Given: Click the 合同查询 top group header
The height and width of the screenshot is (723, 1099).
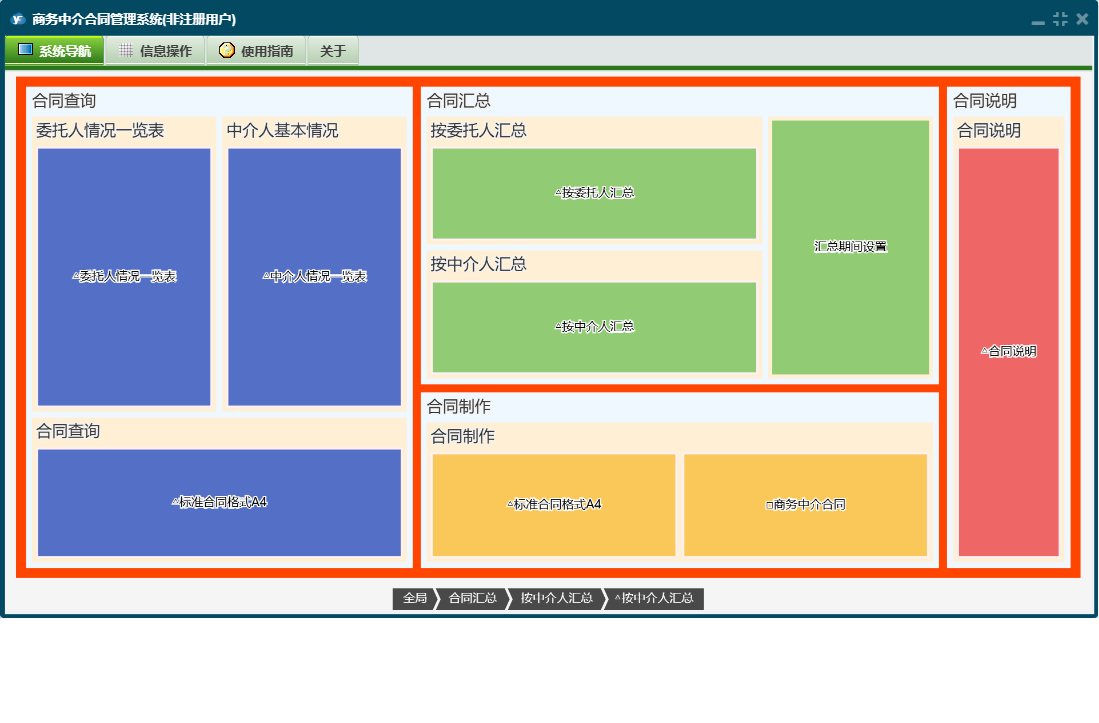Looking at the screenshot, I should click(x=64, y=101).
